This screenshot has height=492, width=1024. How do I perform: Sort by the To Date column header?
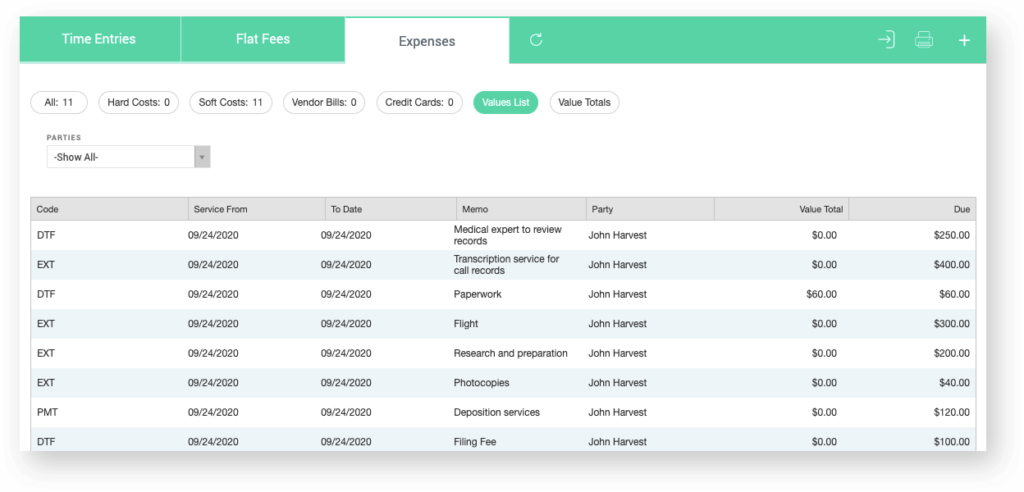(x=391, y=210)
